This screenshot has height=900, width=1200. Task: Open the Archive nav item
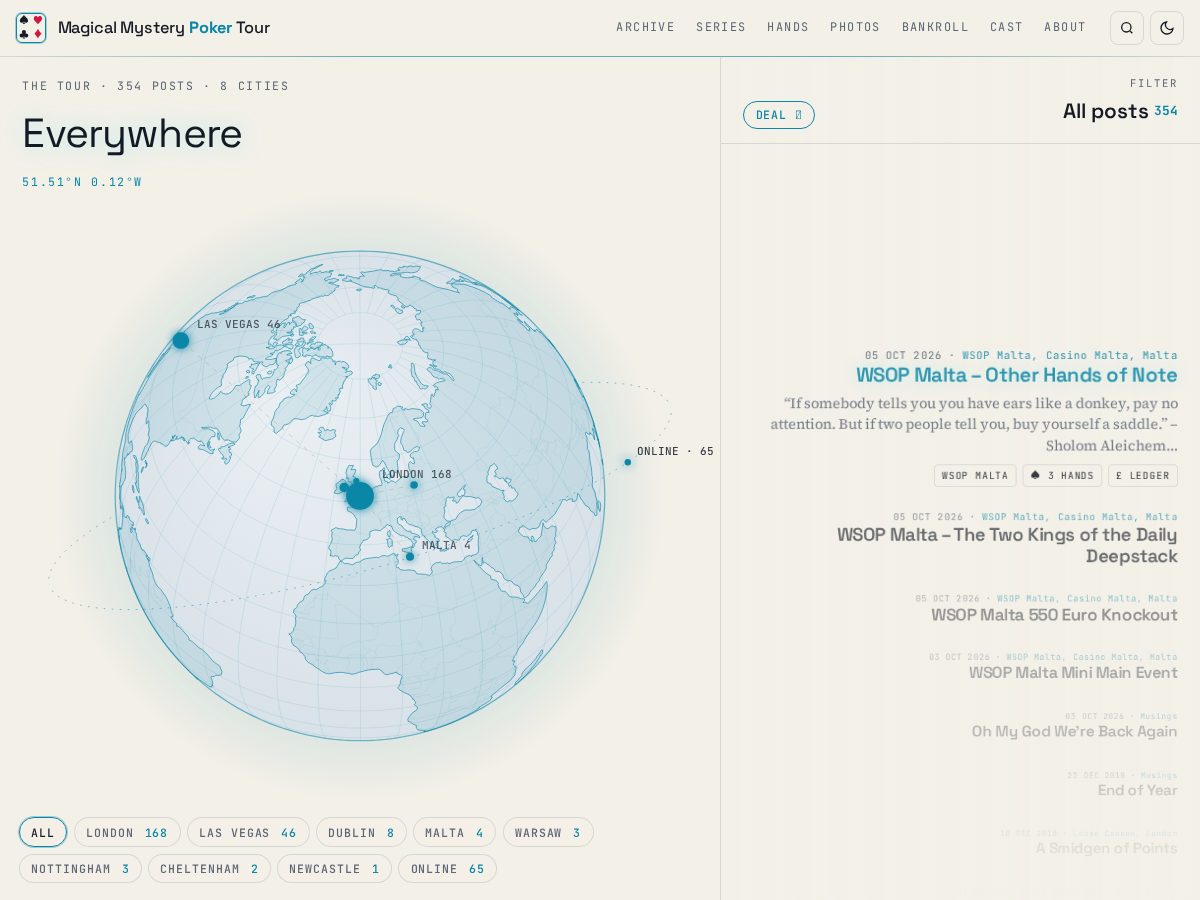tap(646, 28)
